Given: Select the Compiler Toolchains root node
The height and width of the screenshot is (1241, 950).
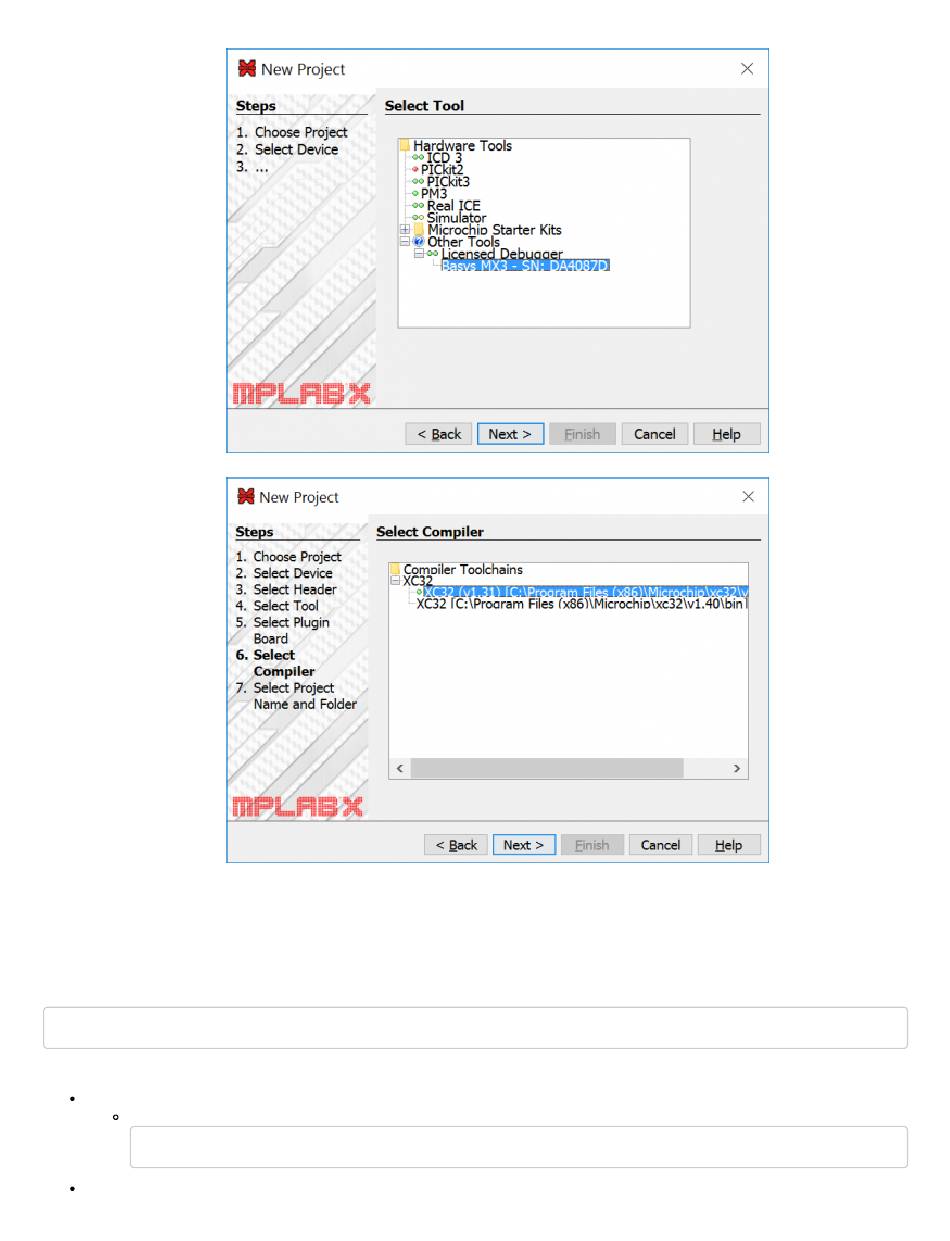Looking at the screenshot, I should pos(463,569).
